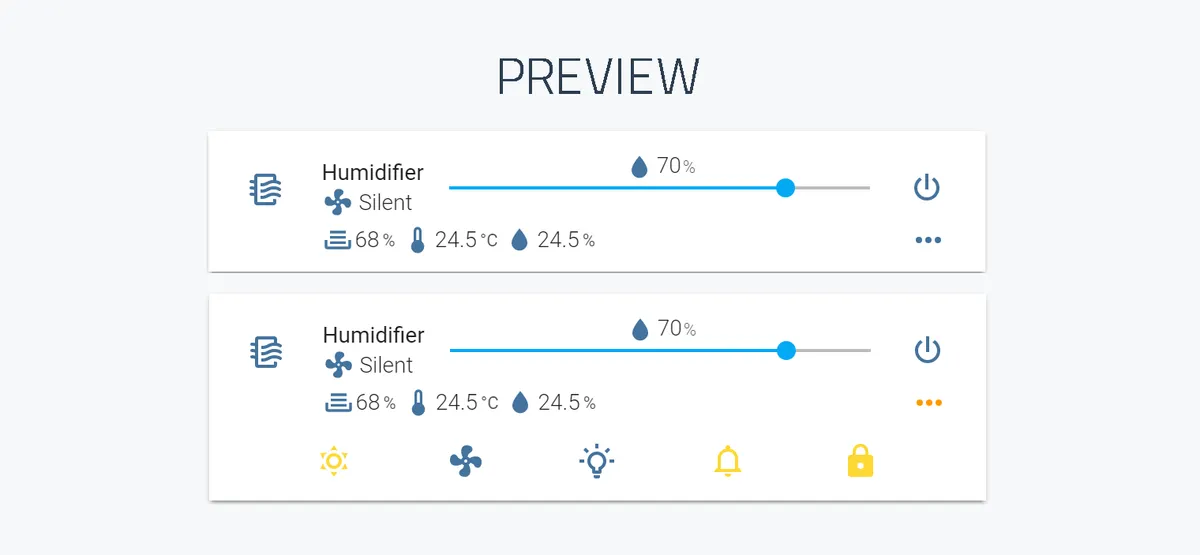The image size is (1200, 555).
Task: Click the humidifier icon in the bottom card
Action: pos(266,352)
